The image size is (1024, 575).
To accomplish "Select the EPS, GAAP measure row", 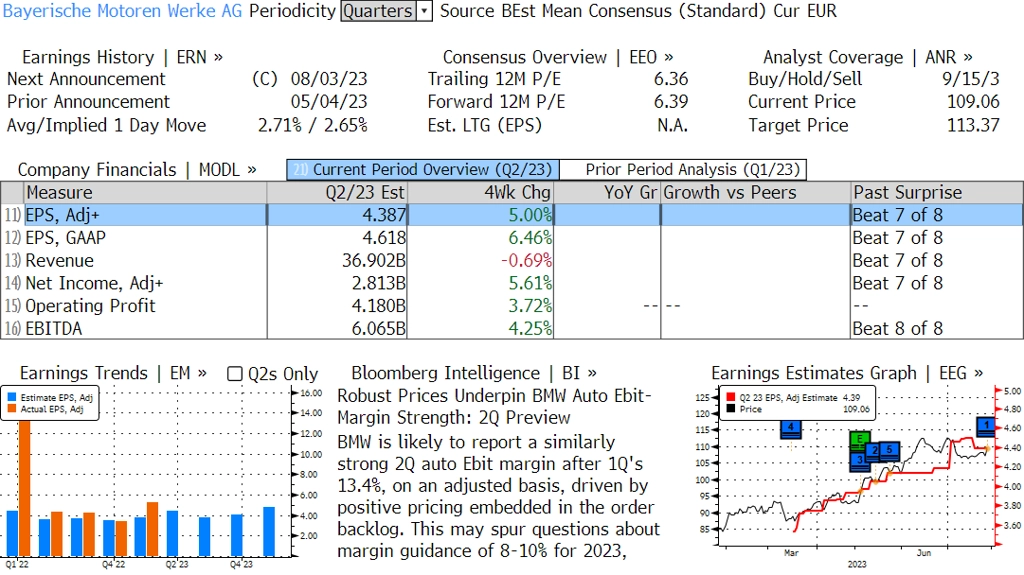I will tap(511, 238).
